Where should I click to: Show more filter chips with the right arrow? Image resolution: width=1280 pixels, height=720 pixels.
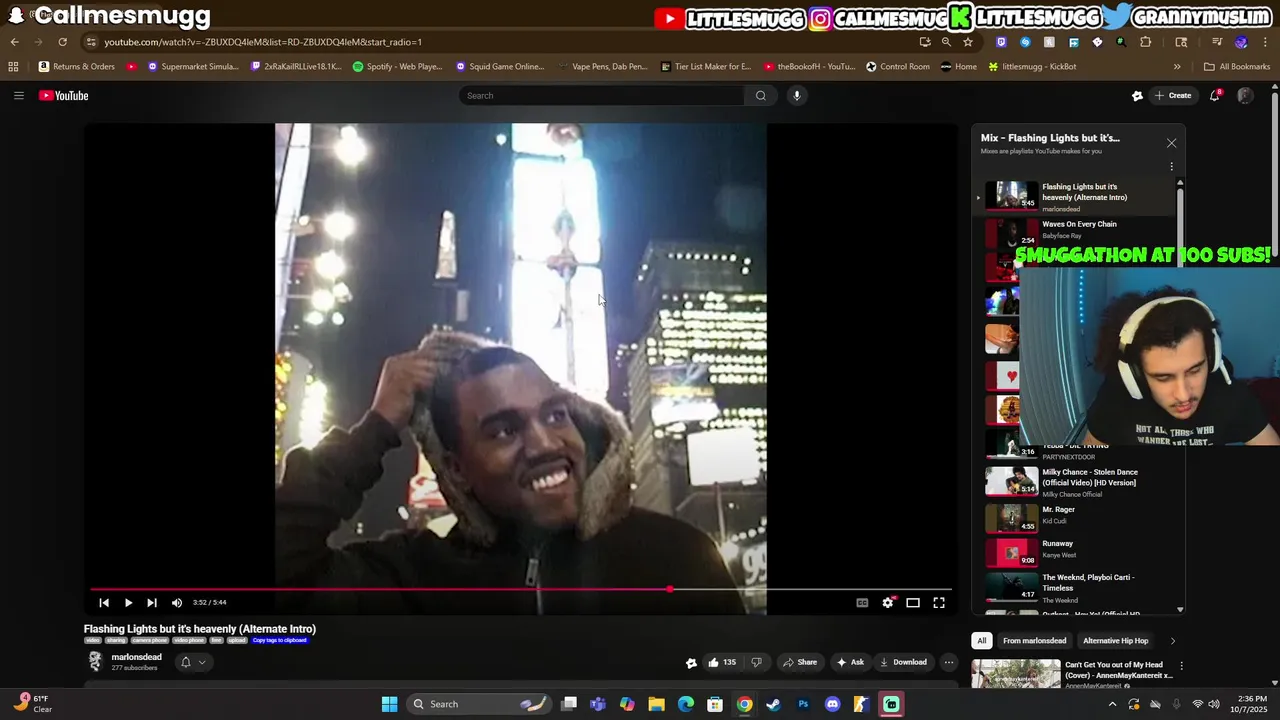[x=1172, y=641]
